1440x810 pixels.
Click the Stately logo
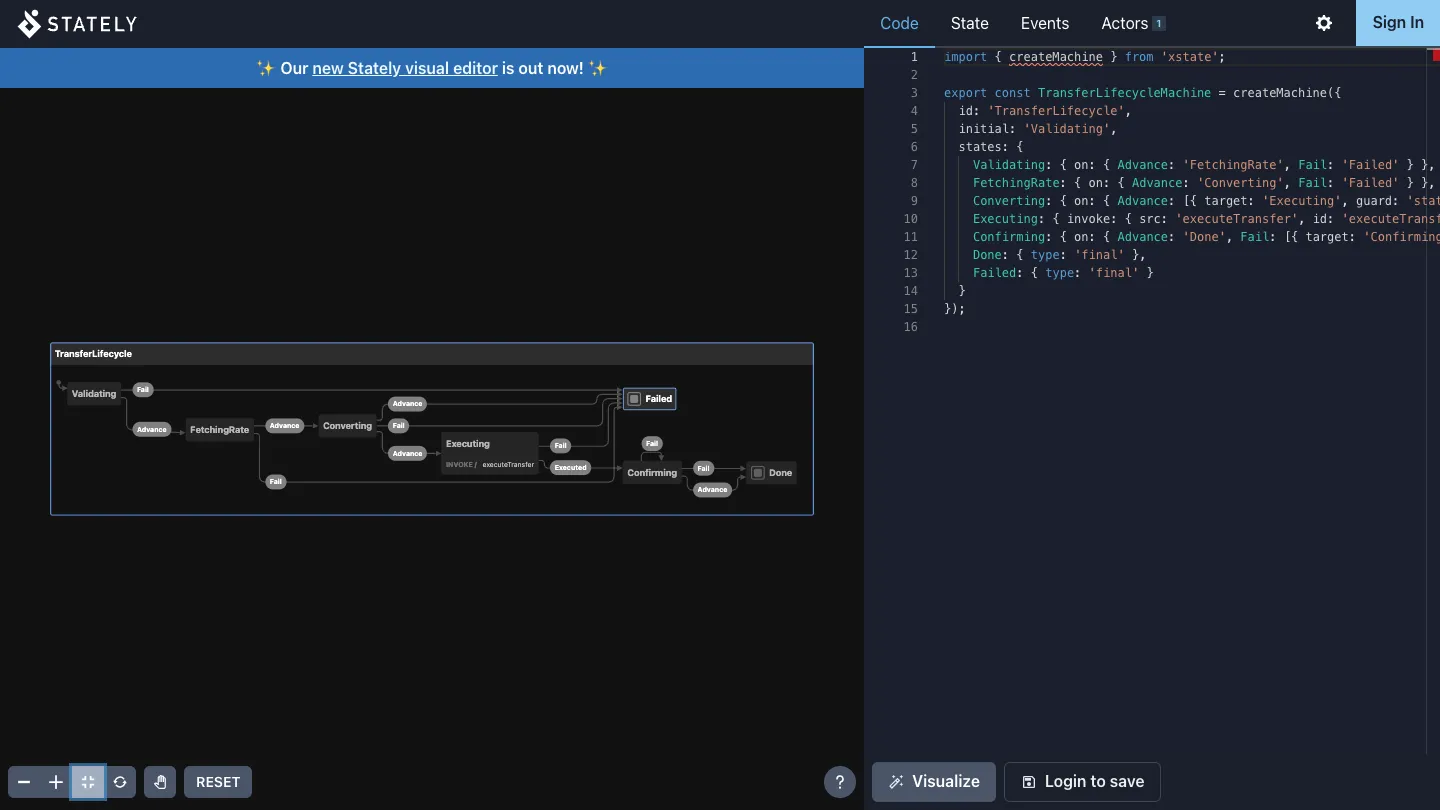click(x=77, y=24)
